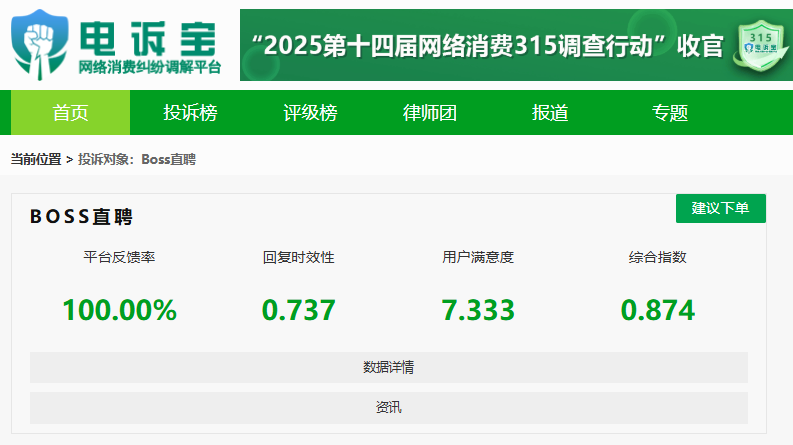Open the 专题 menu item

pos(670,112)
